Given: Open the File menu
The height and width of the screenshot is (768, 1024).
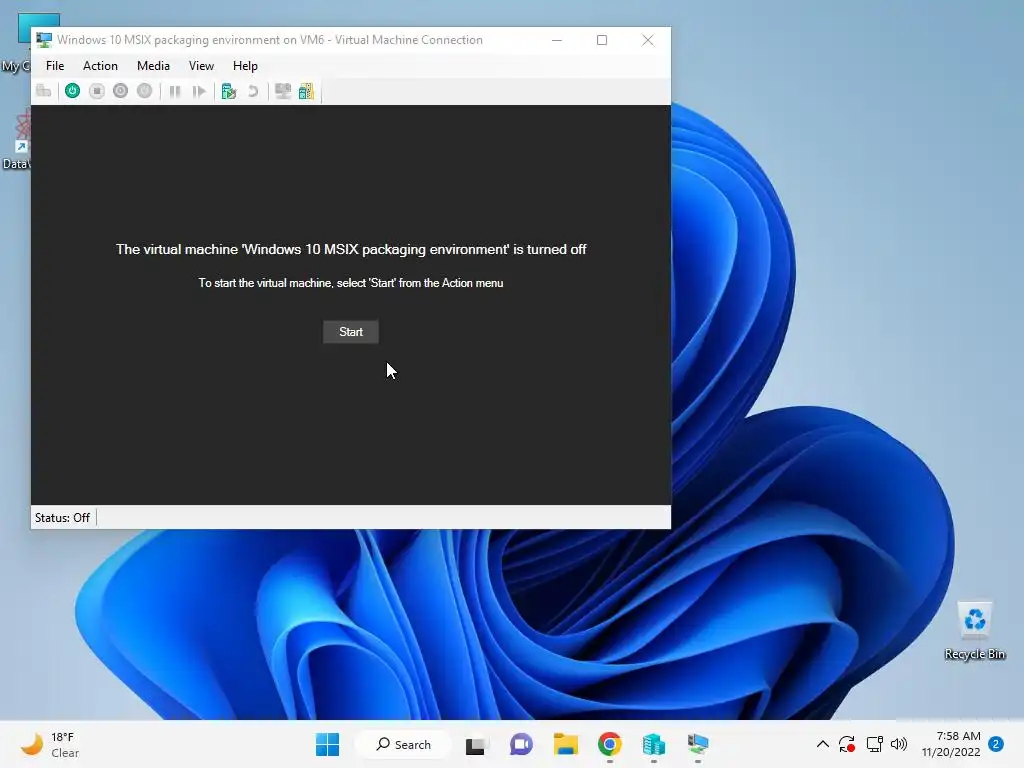Looking at the screenshot, I should pyautogui.click(x=55, y=66).
